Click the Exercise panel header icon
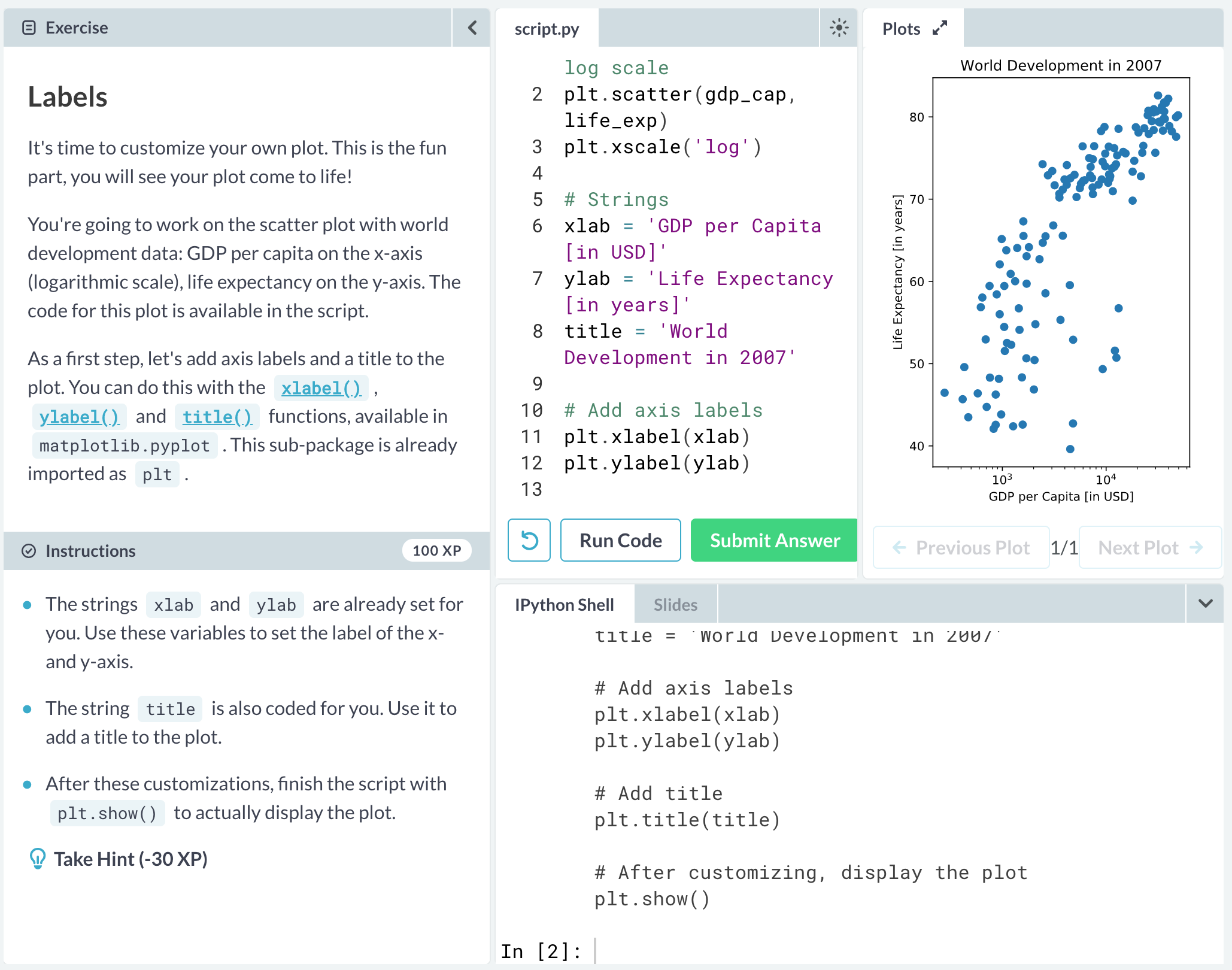1232x970 pixels. click(29, 28)
